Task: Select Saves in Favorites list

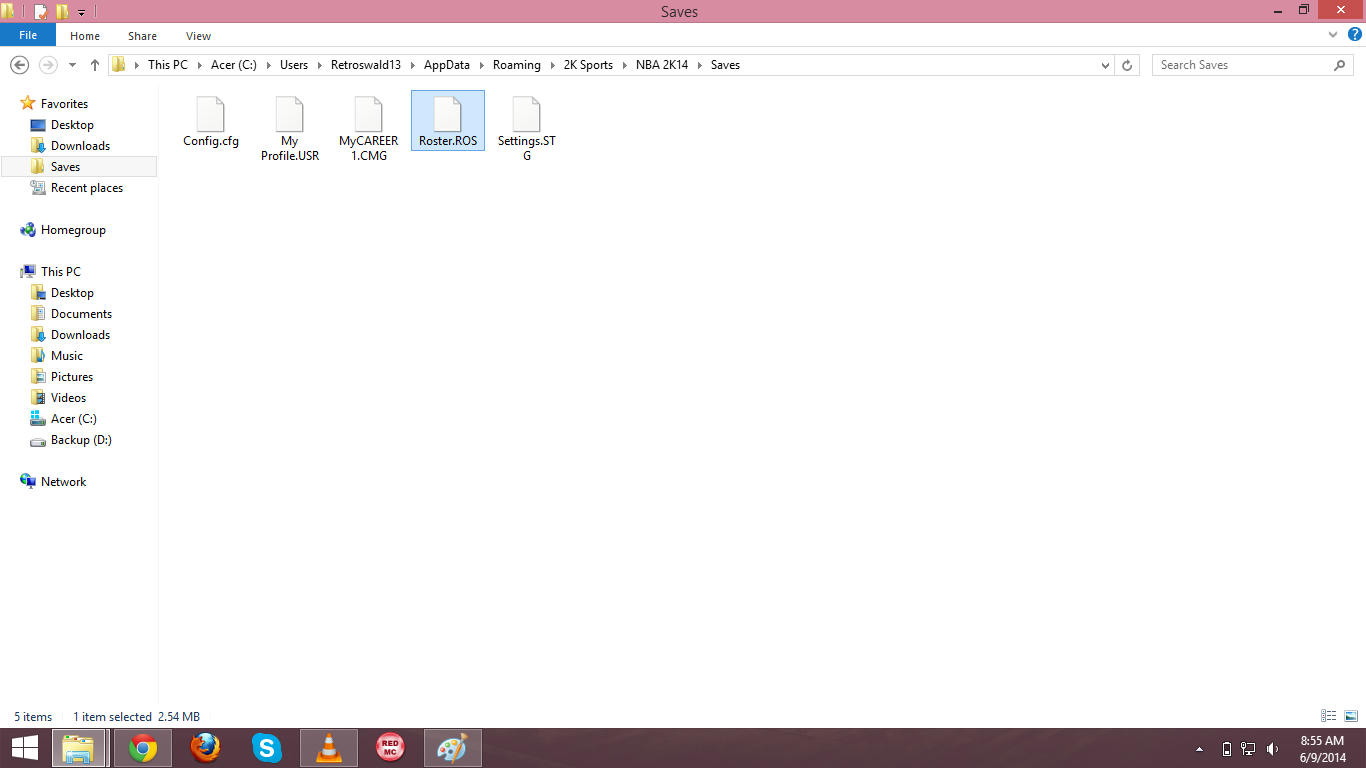Action: tap(65, 167)
